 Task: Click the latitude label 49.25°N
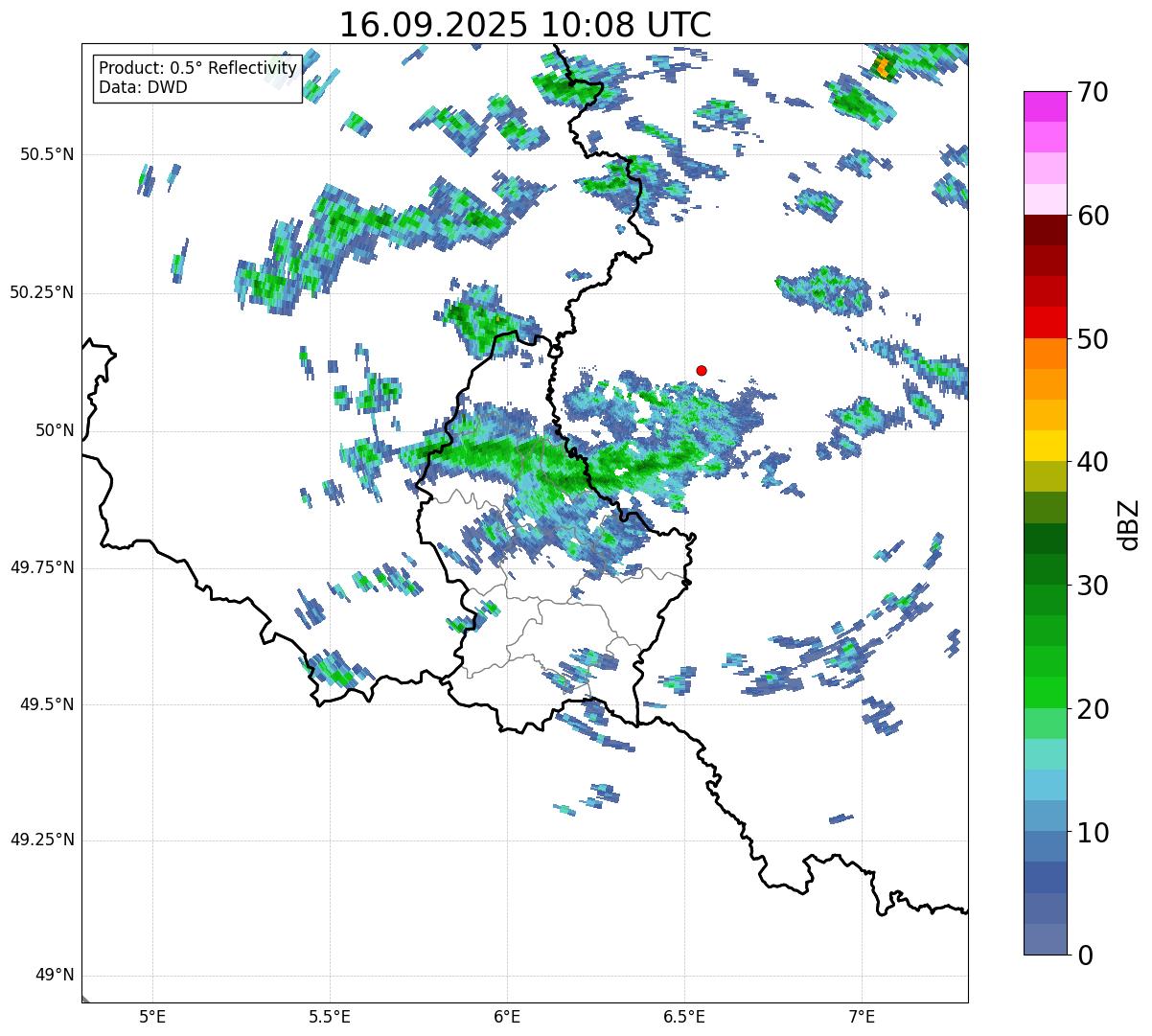[x=42, y=840]
